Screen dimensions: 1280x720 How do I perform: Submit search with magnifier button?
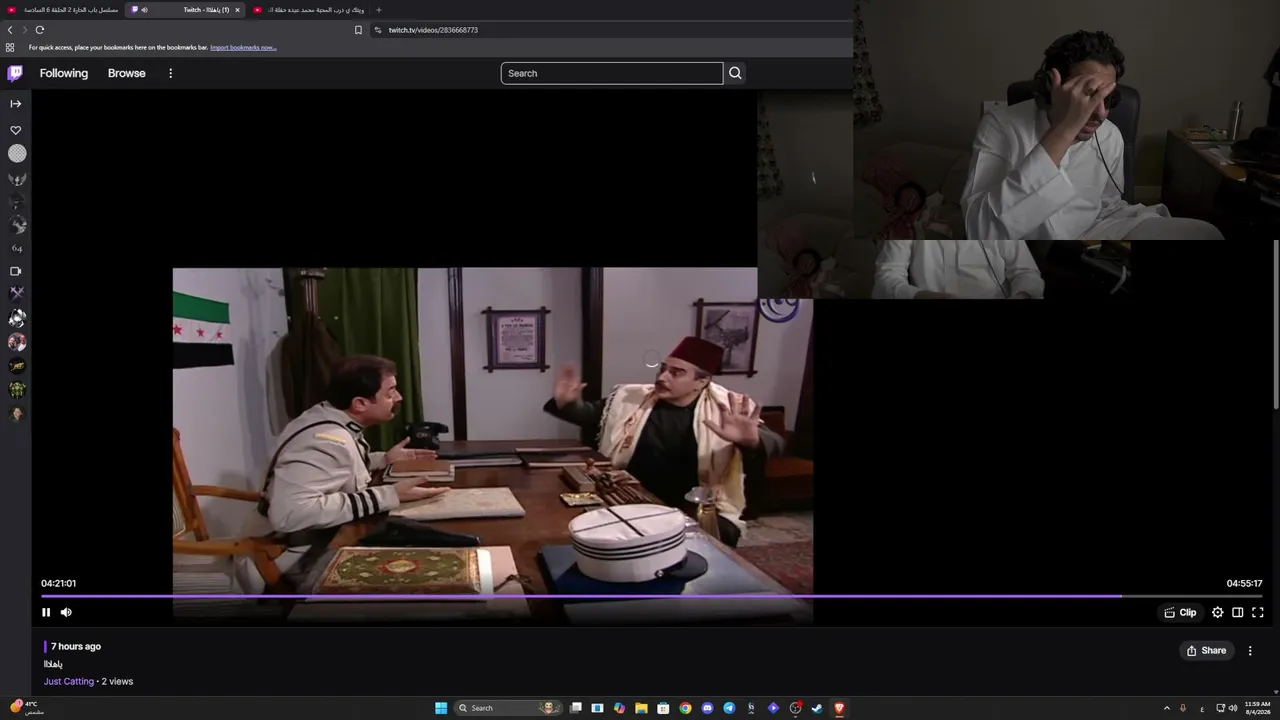pos(735,73)
